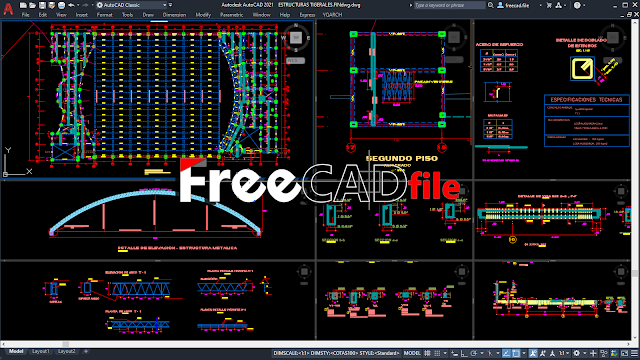Click the keyword search input field
The height and width of the screenshot is (360, 640).
click(x=449, y=5)
